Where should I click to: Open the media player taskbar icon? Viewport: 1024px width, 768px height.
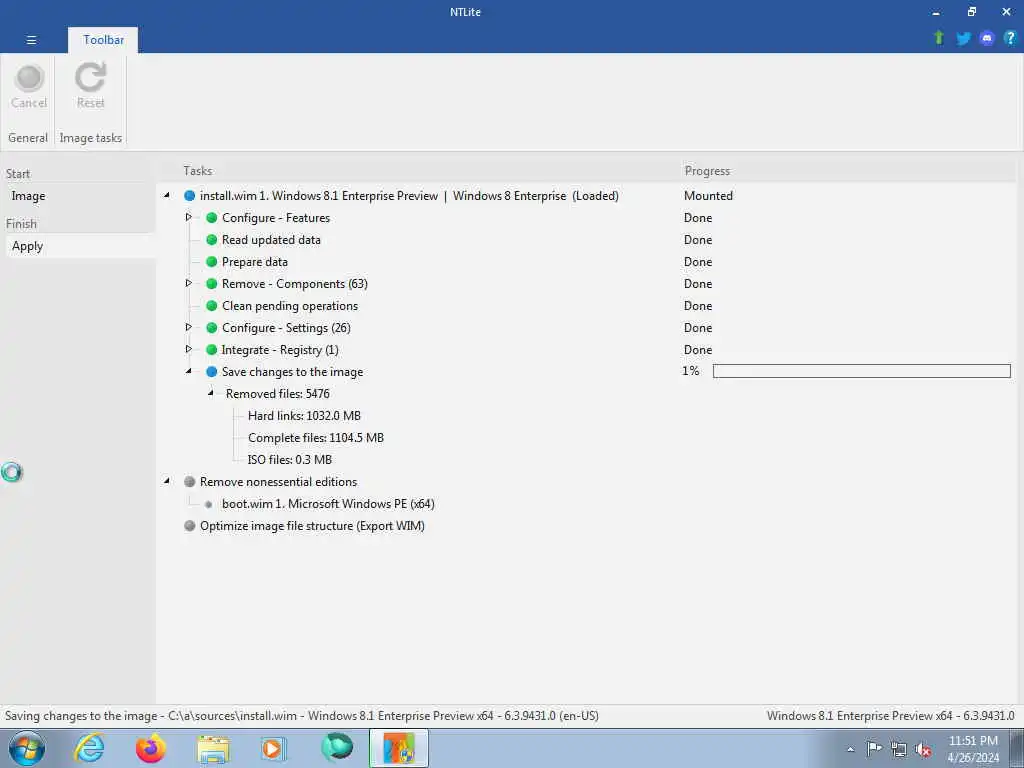273,748
